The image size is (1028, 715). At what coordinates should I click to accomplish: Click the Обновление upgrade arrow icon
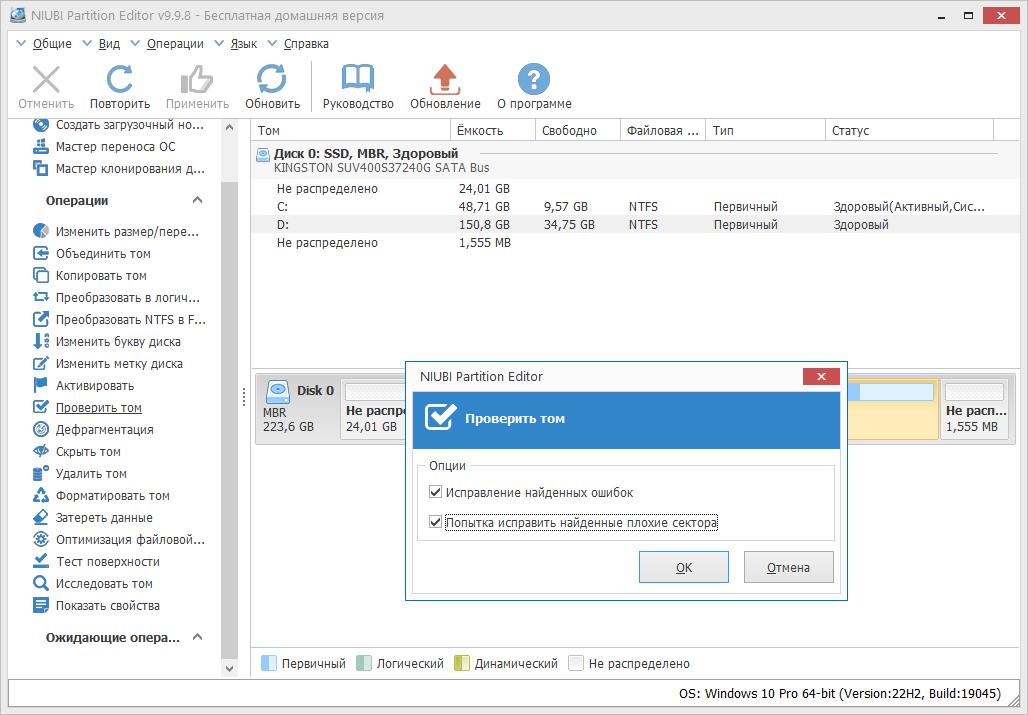pos(445,80)
